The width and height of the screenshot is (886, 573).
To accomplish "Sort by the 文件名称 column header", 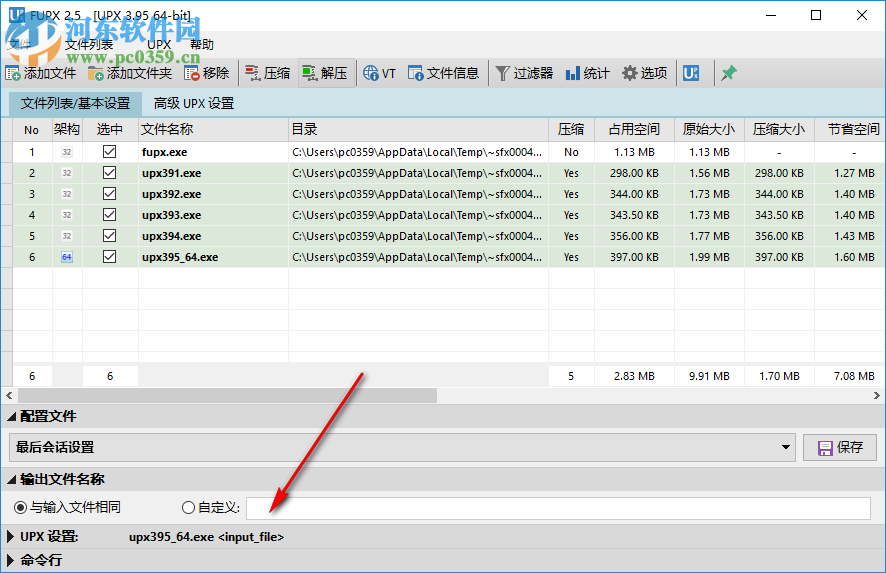I will click(x=214, y=129).
